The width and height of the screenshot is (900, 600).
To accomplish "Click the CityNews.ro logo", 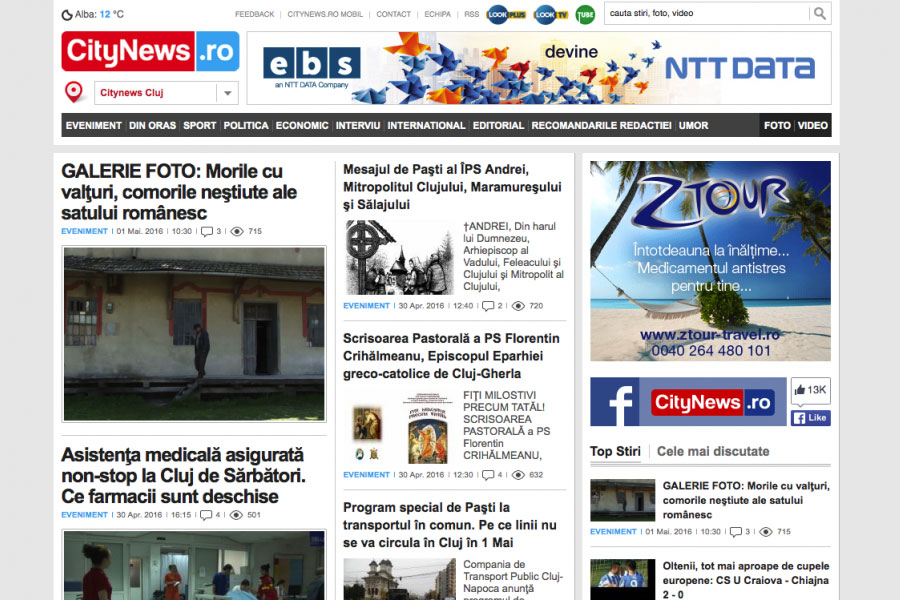I will point(150,51).
